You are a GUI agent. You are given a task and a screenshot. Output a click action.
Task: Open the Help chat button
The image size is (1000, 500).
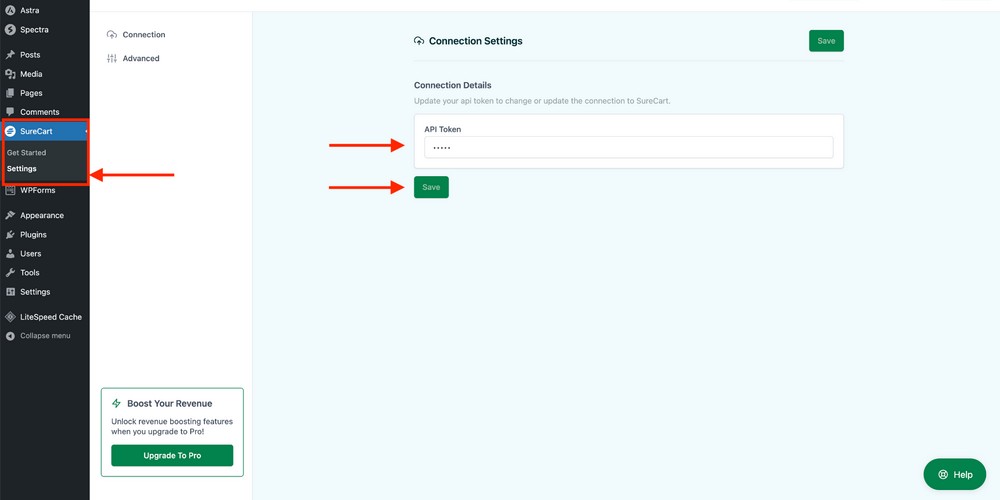click(955, 474)
